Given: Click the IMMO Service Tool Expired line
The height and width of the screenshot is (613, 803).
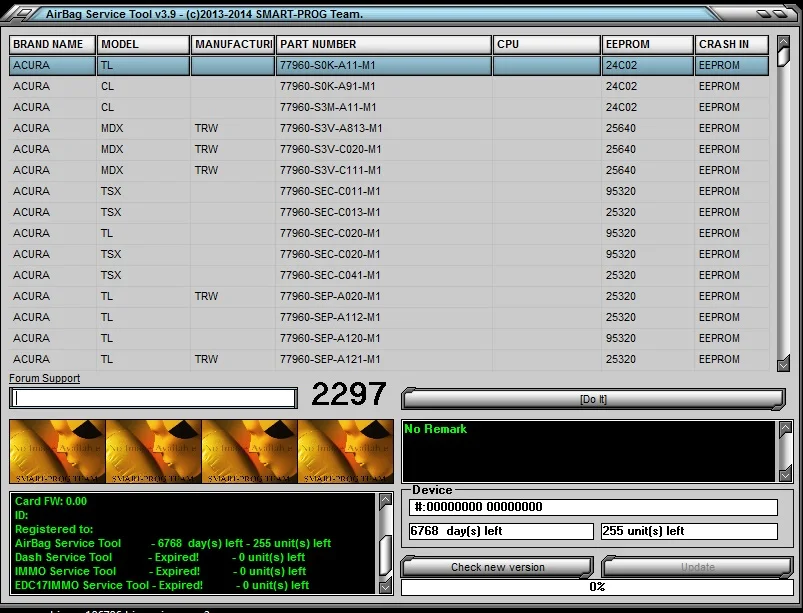Looking at the screenshot, I should [160, 571].
